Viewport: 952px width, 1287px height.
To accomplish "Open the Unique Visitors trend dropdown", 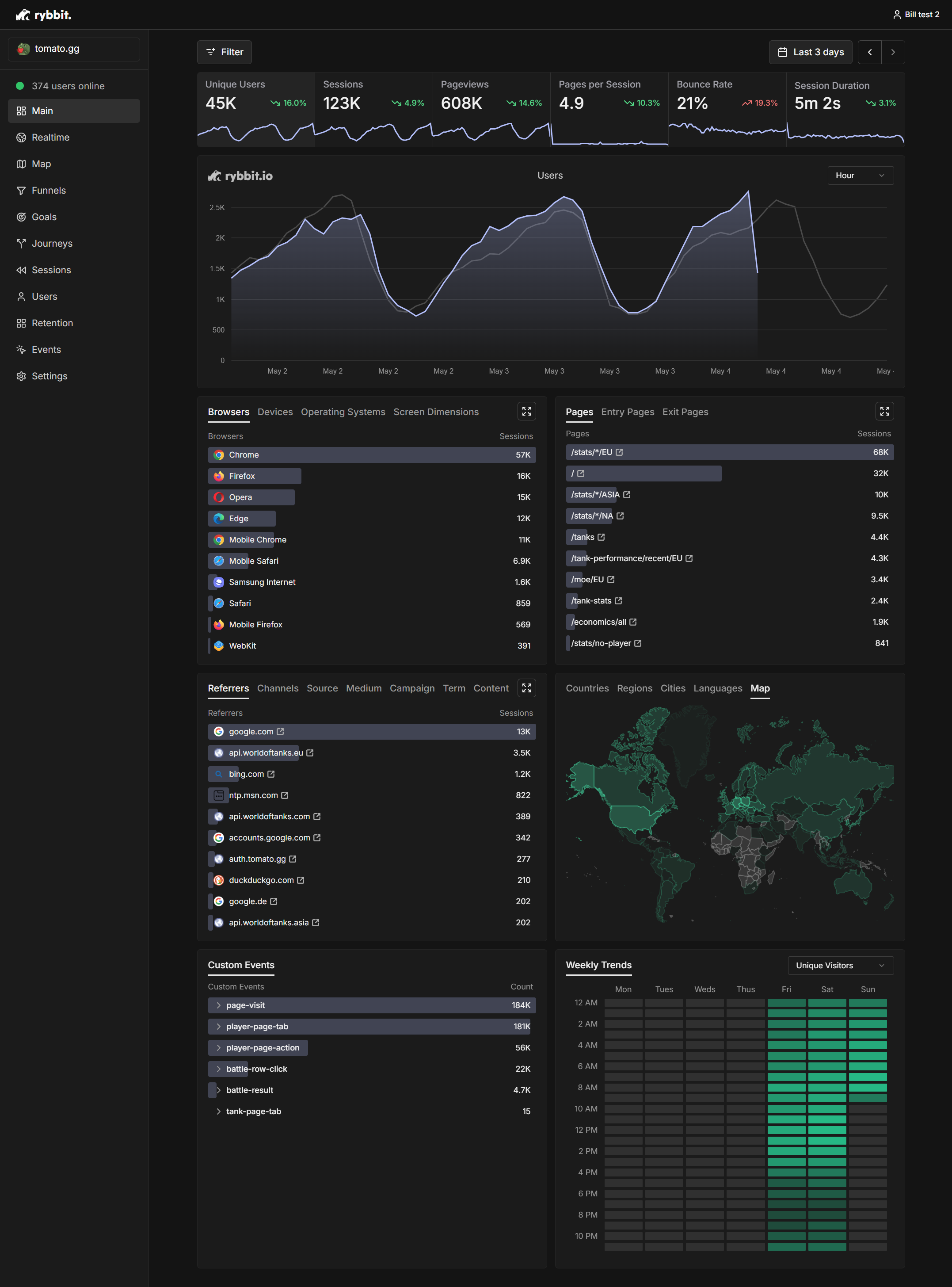I will click(840, 966).
